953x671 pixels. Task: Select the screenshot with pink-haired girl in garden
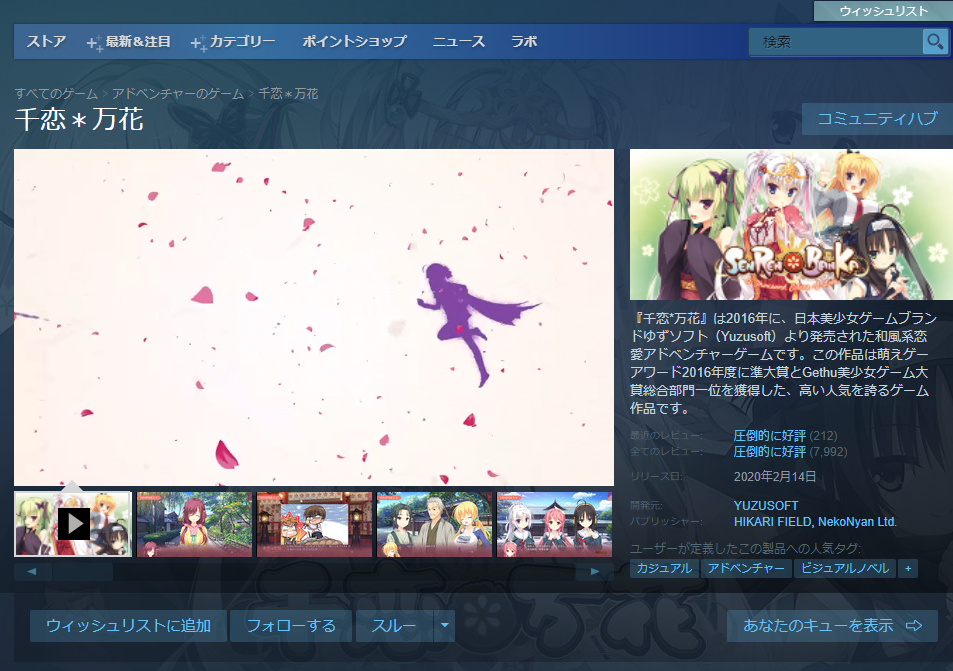pyautogui.click(x=194, y=525)
